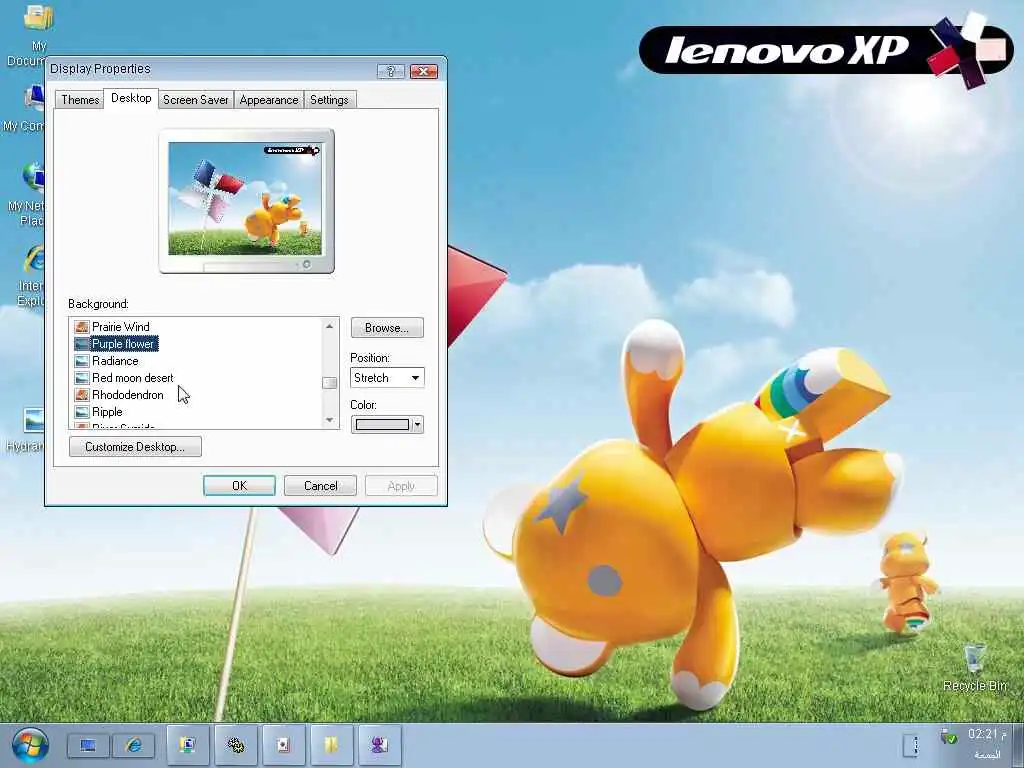Click background list scroll up arrow

[x=330, y=326]
